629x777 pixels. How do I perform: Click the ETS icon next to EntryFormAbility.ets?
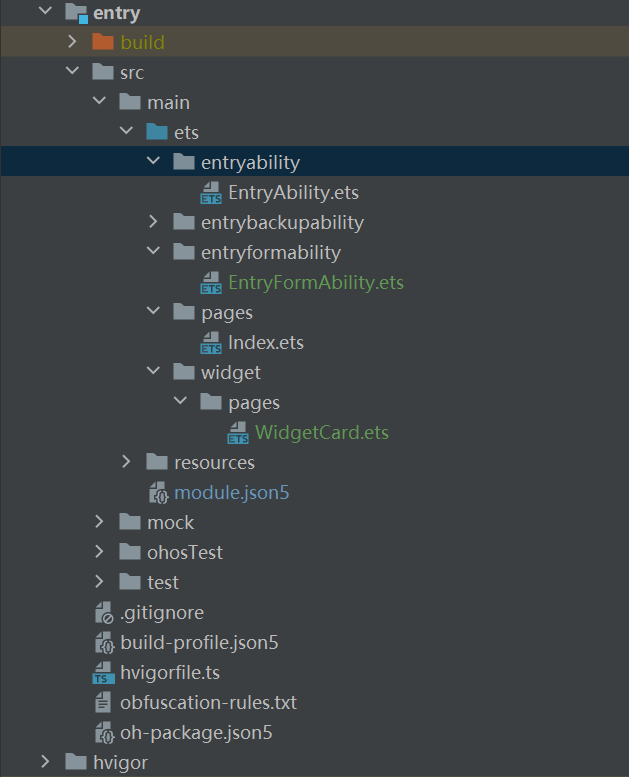click(x=211, y=283)
